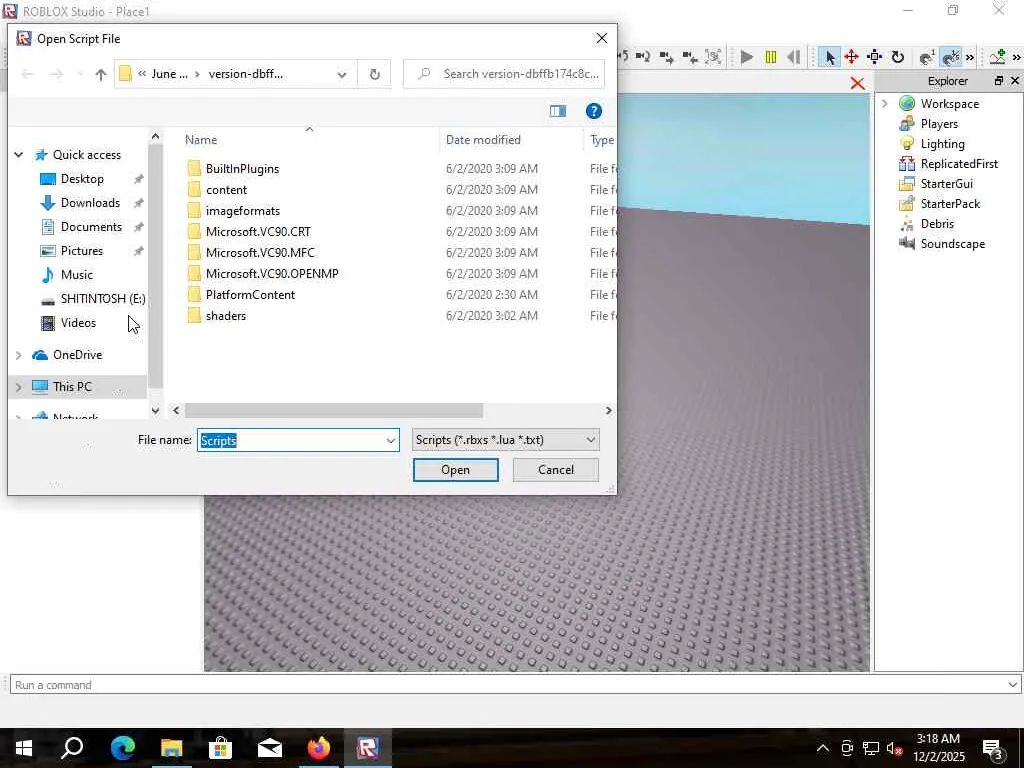The width and height of the screenshot is (1024, 768).
Task: Open Videos in navigation pane
Action: [x=78, y=323]
